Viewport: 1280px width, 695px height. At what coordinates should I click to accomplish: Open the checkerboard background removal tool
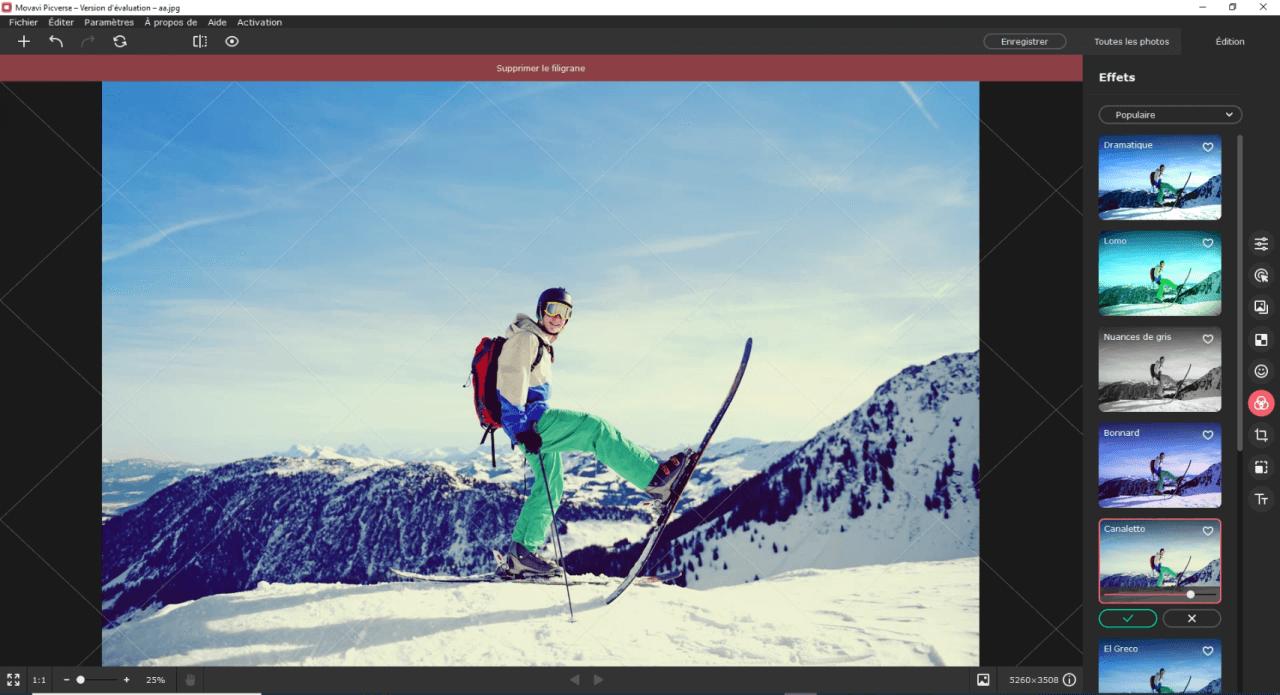point(1261,340)
